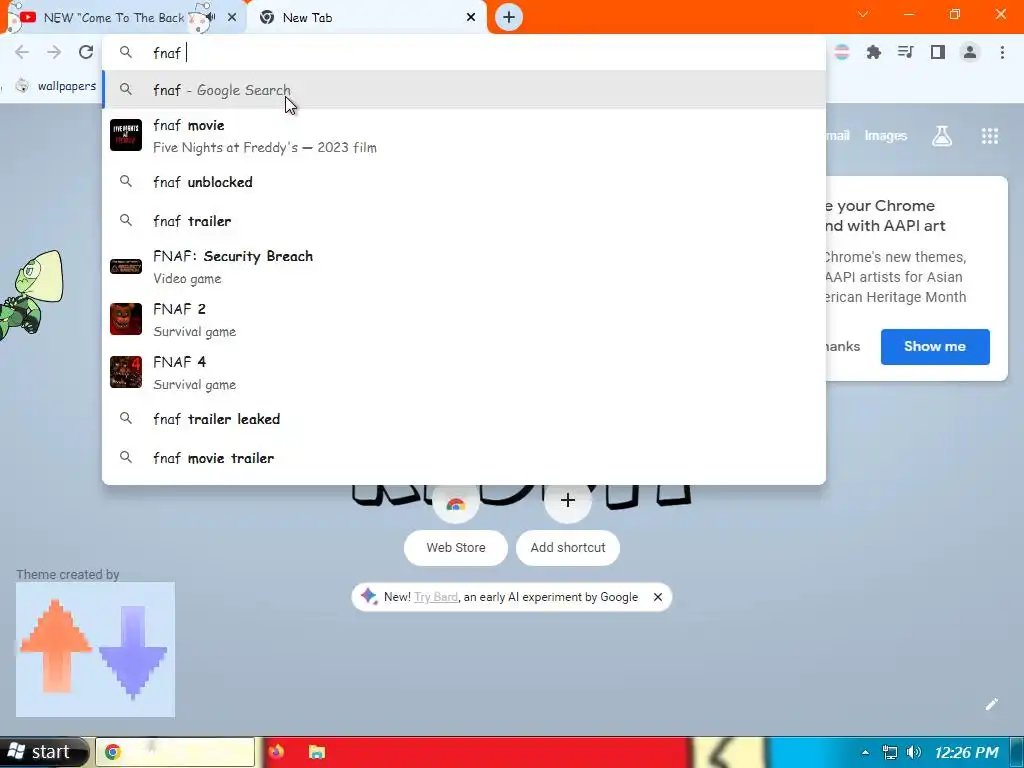This screenshot has width=1024, height=768.
Task: Open the Search Labs flask icon
Action: coord(942,136)
